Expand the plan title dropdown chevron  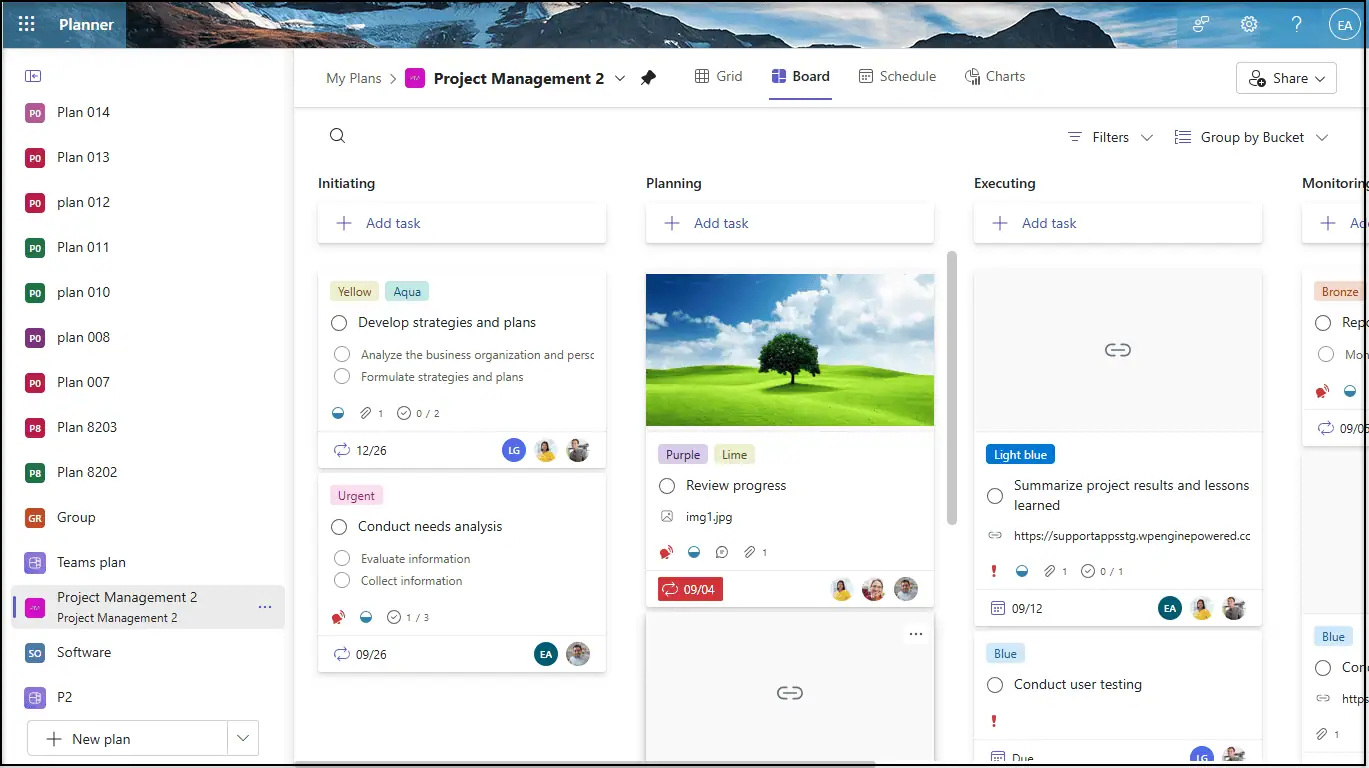(x=620, y=78)
